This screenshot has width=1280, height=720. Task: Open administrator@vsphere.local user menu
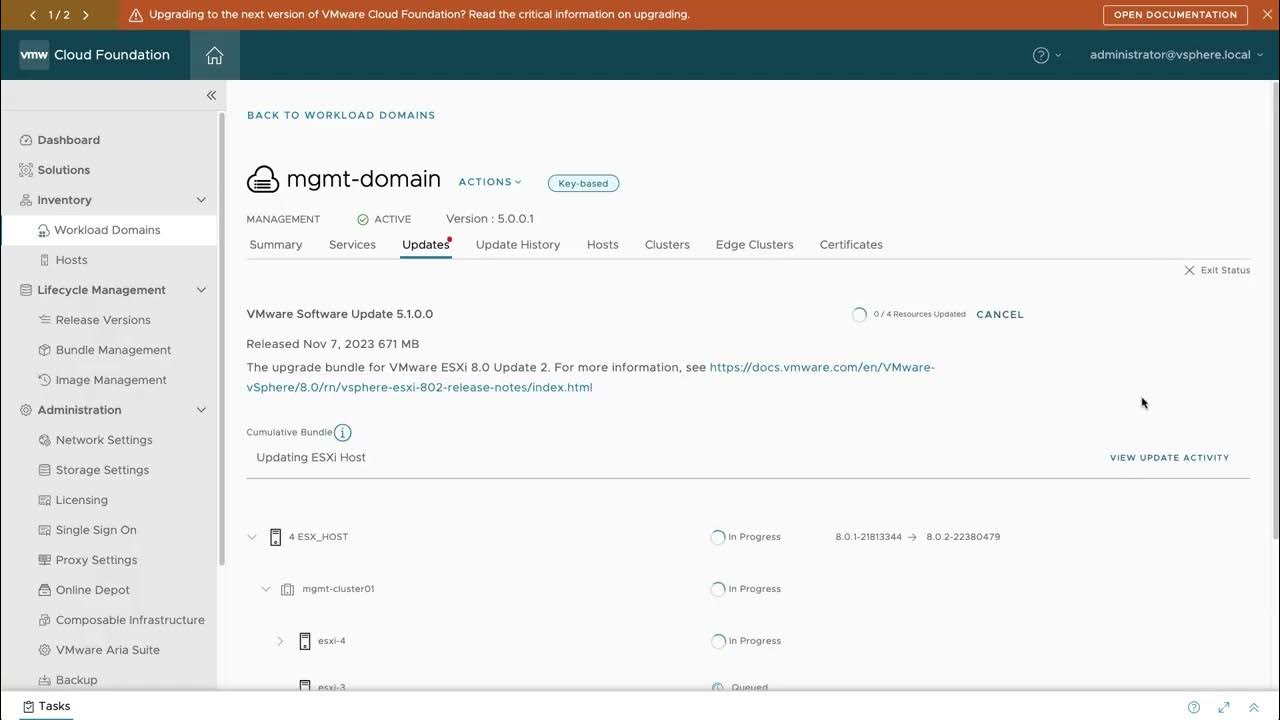tap(1176, 55)
